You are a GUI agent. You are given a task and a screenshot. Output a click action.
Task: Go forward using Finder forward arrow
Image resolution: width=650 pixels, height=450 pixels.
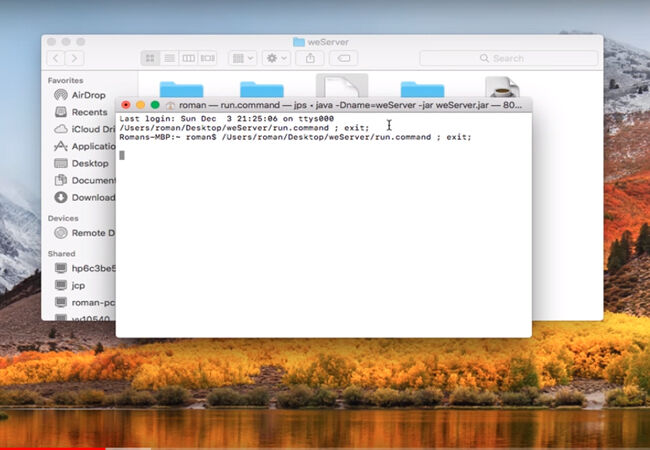[x=75, y=58]
